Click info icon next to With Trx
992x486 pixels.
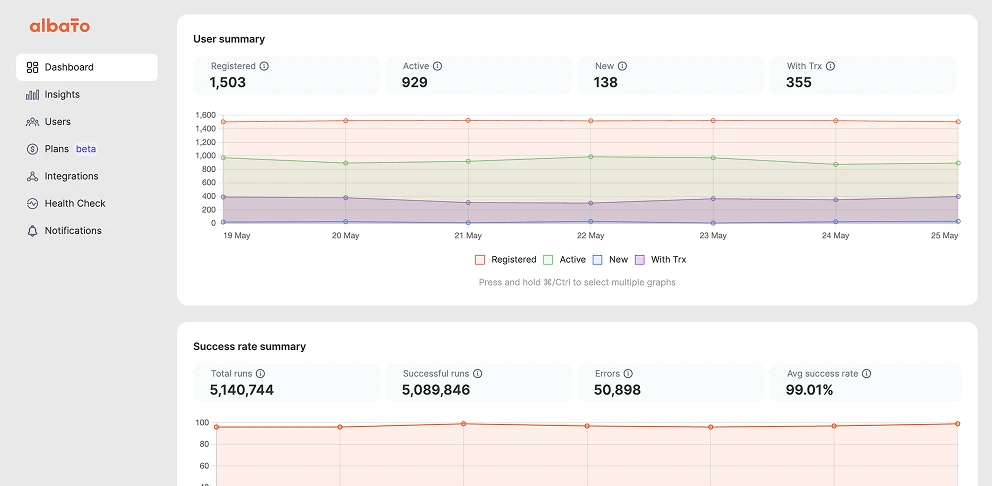point(831,66)
